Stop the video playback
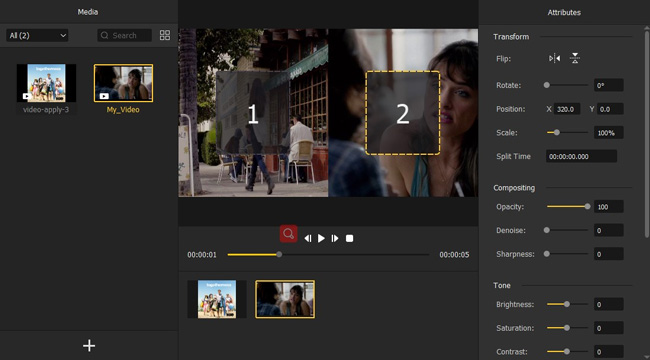650x360 pixels. pyautogui.click(x=349, y=238)
